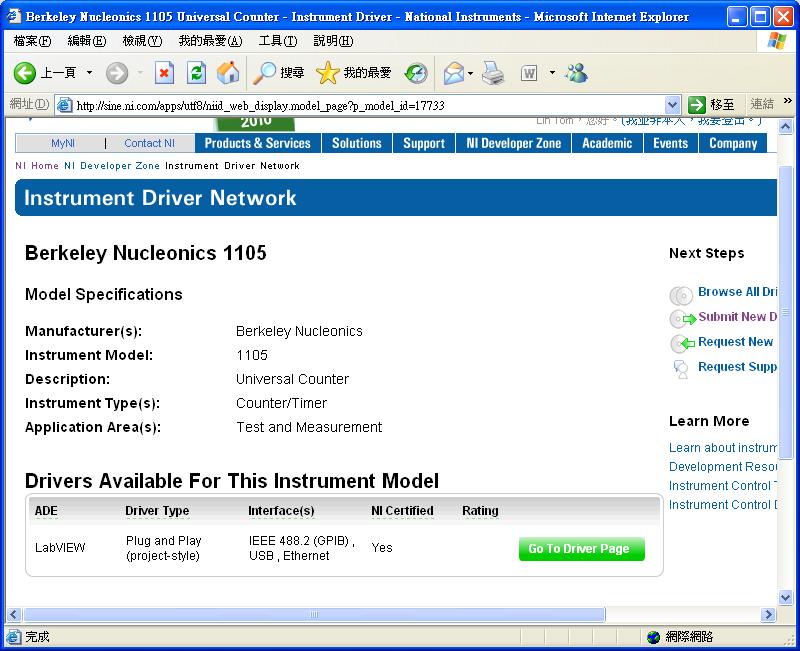Viewport: 800px width, 651px height.
Task: Click the Submit New Driver link
Action: (737, 317)
